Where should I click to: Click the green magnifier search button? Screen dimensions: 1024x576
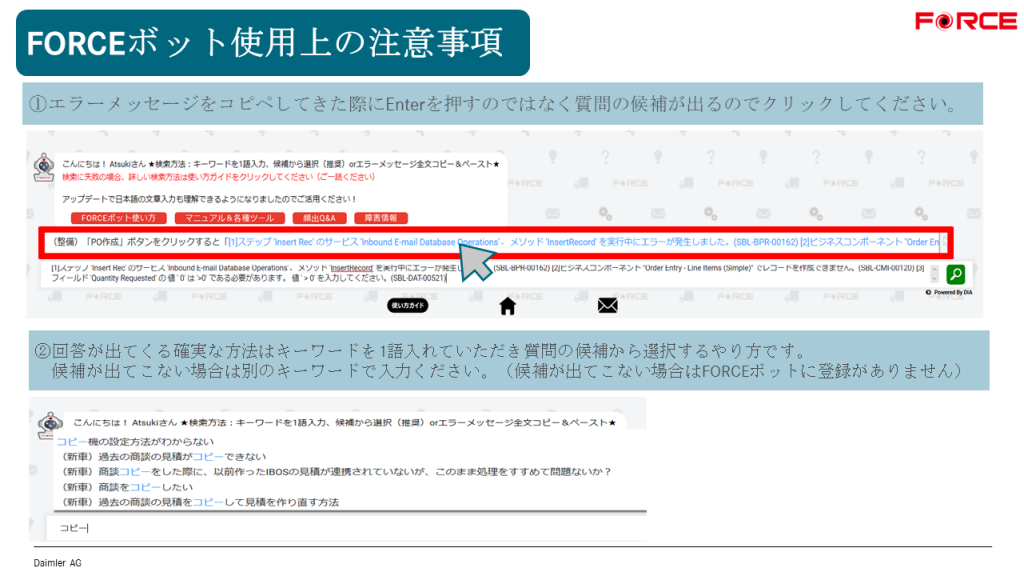tap(955, 274)
